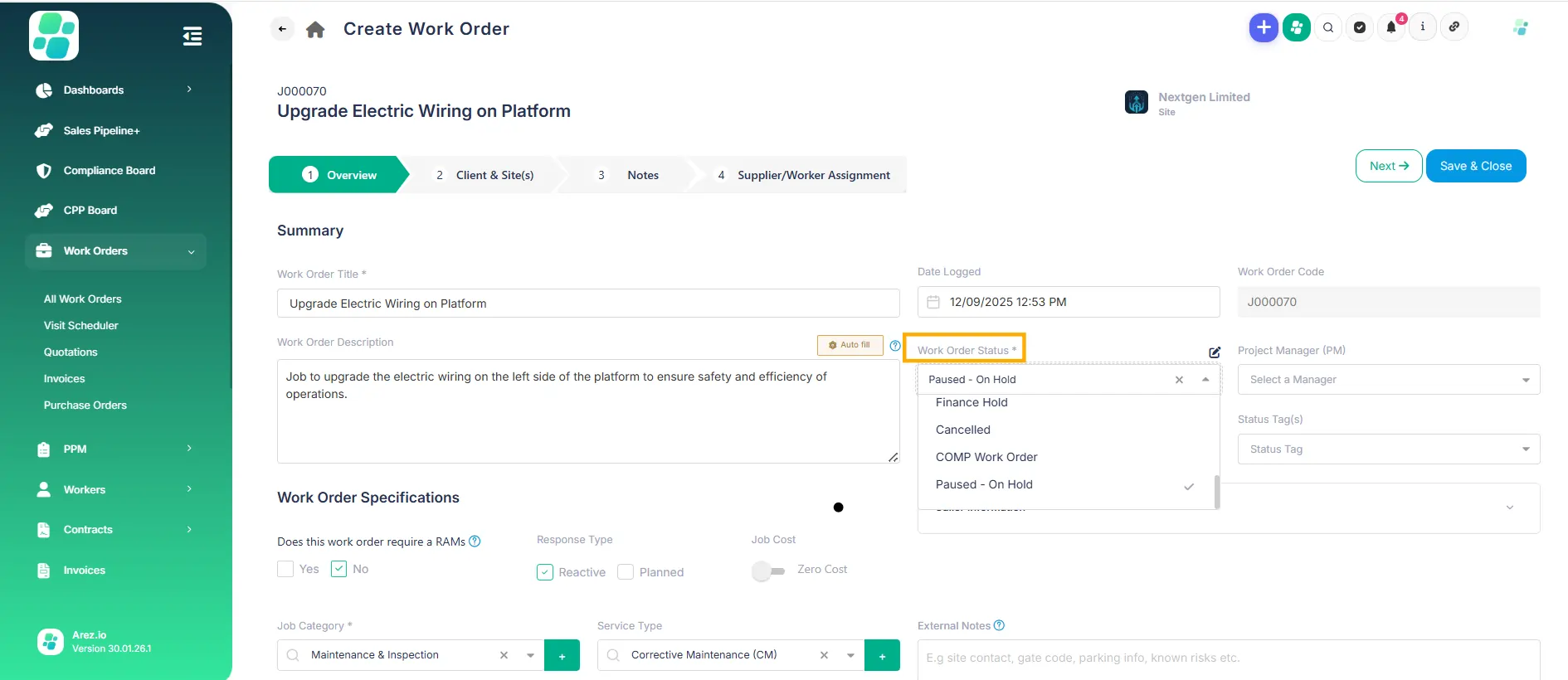Open the Project Manager dropdown
Image resolution: width=1568 pixels, height=680 pixels.
(1388, 380)
